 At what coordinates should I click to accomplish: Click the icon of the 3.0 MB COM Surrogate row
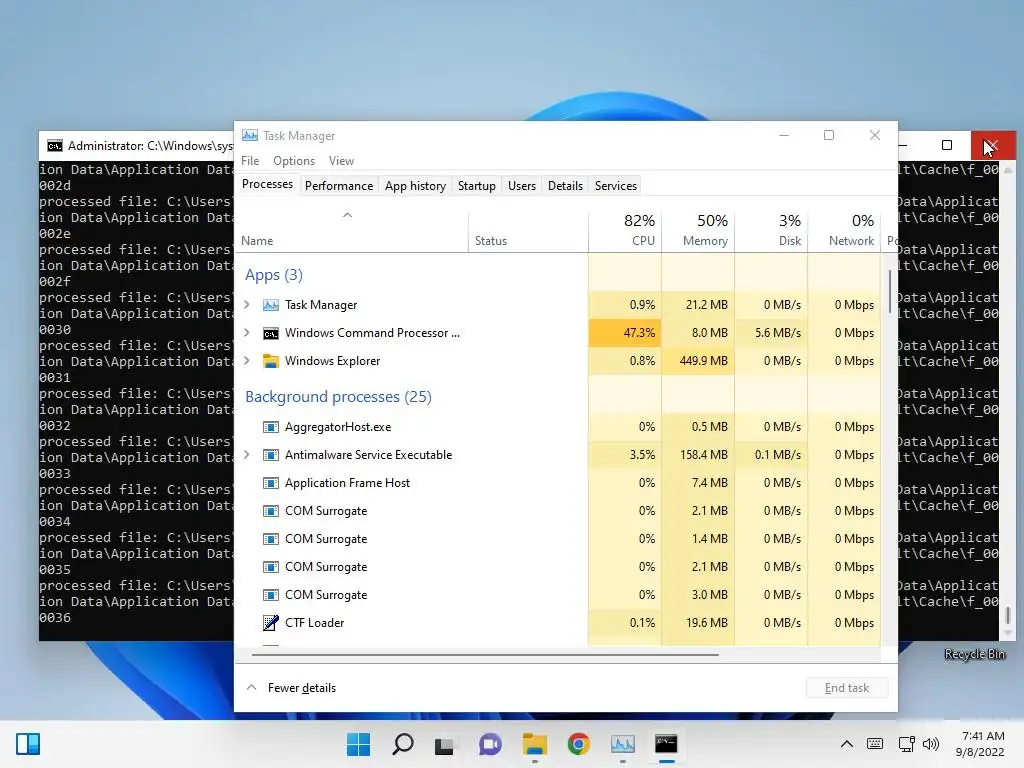(x=270, y=595)
